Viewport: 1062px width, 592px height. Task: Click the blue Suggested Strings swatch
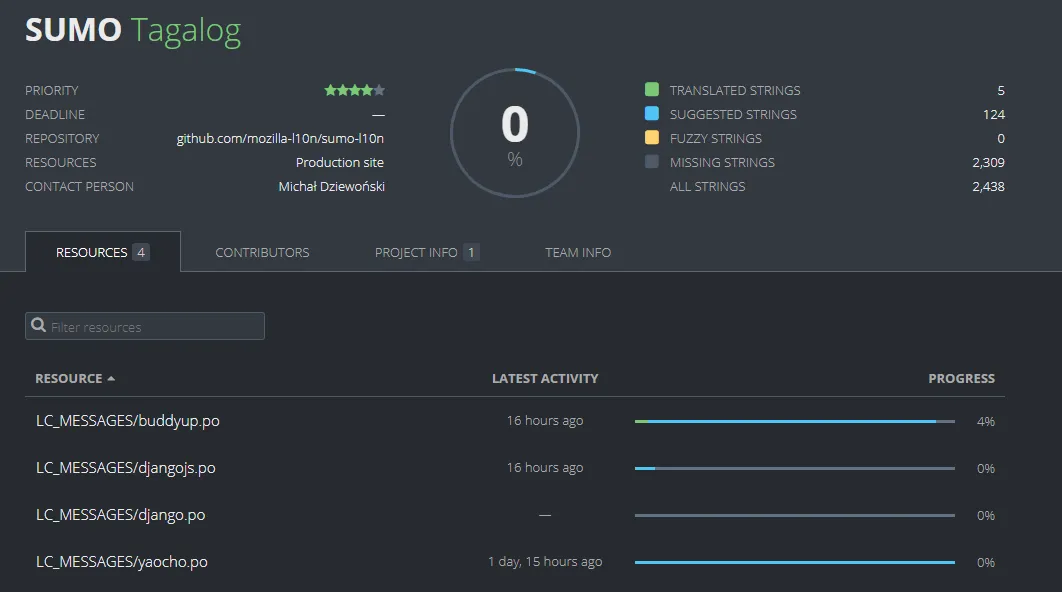[652, 113]
